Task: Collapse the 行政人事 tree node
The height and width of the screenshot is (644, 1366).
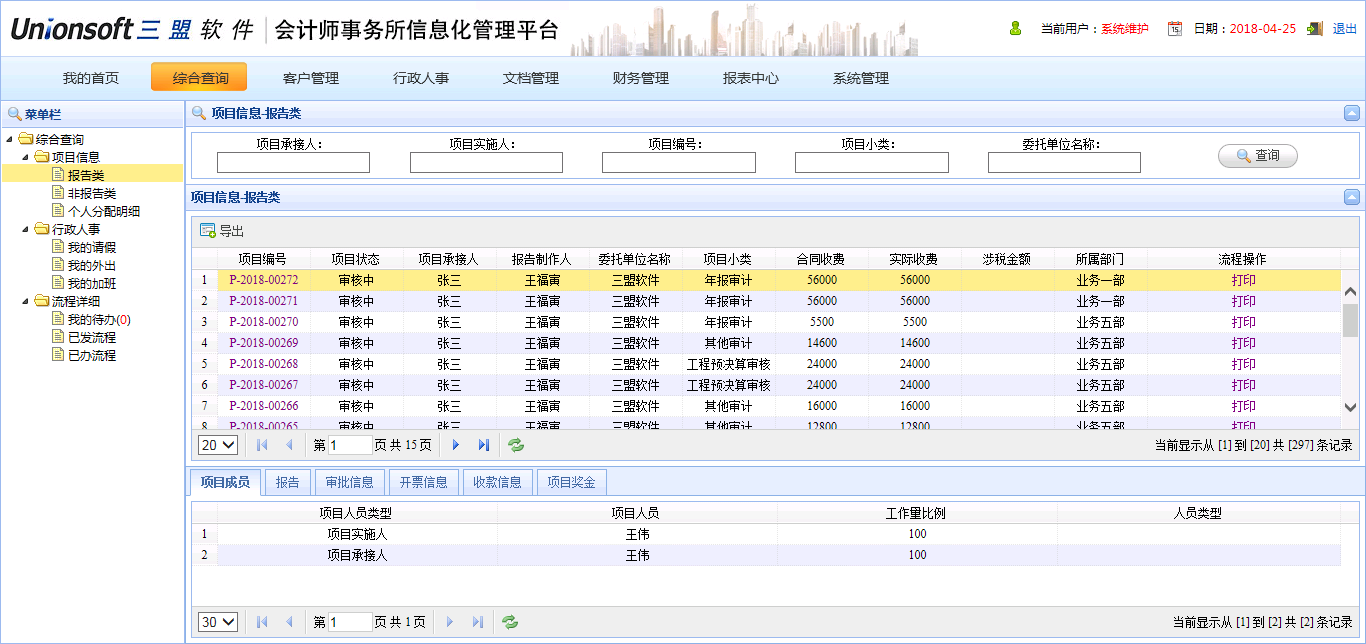Action: click(x=26, y=230)
